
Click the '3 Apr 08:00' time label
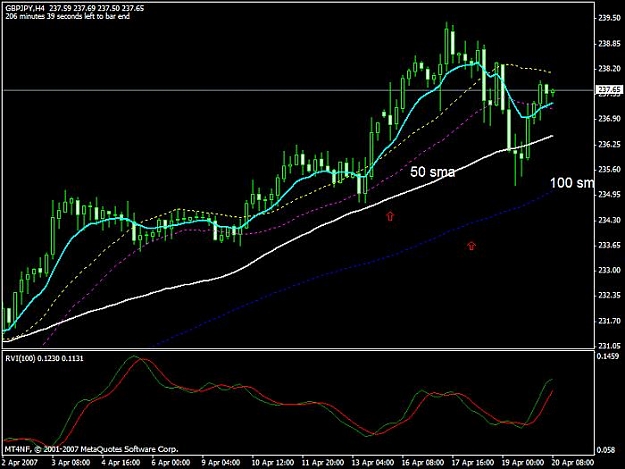(70, 463)
